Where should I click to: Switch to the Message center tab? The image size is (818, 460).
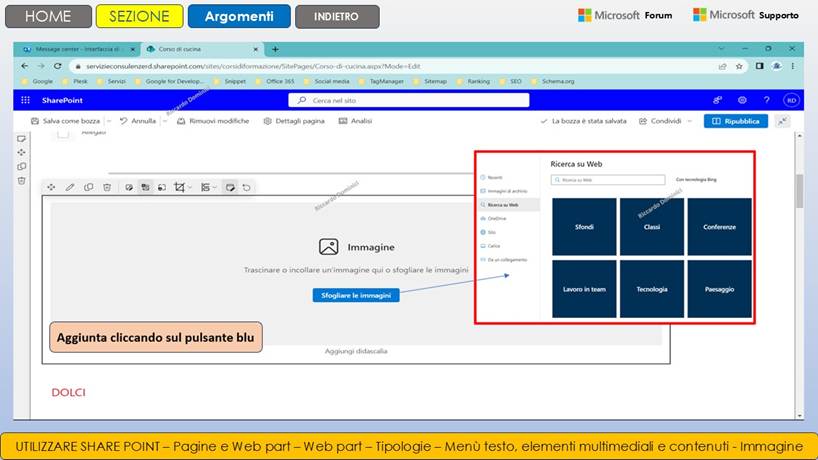pos(77,49)
